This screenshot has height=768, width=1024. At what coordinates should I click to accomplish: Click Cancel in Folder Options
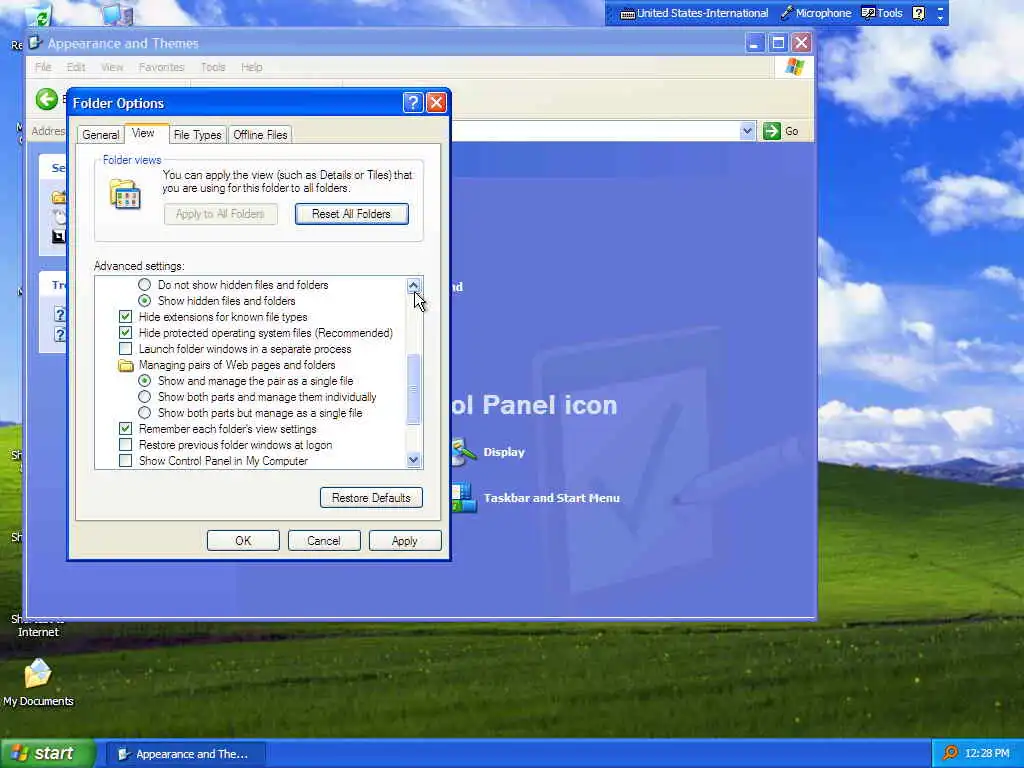click(x=323, y=541)
